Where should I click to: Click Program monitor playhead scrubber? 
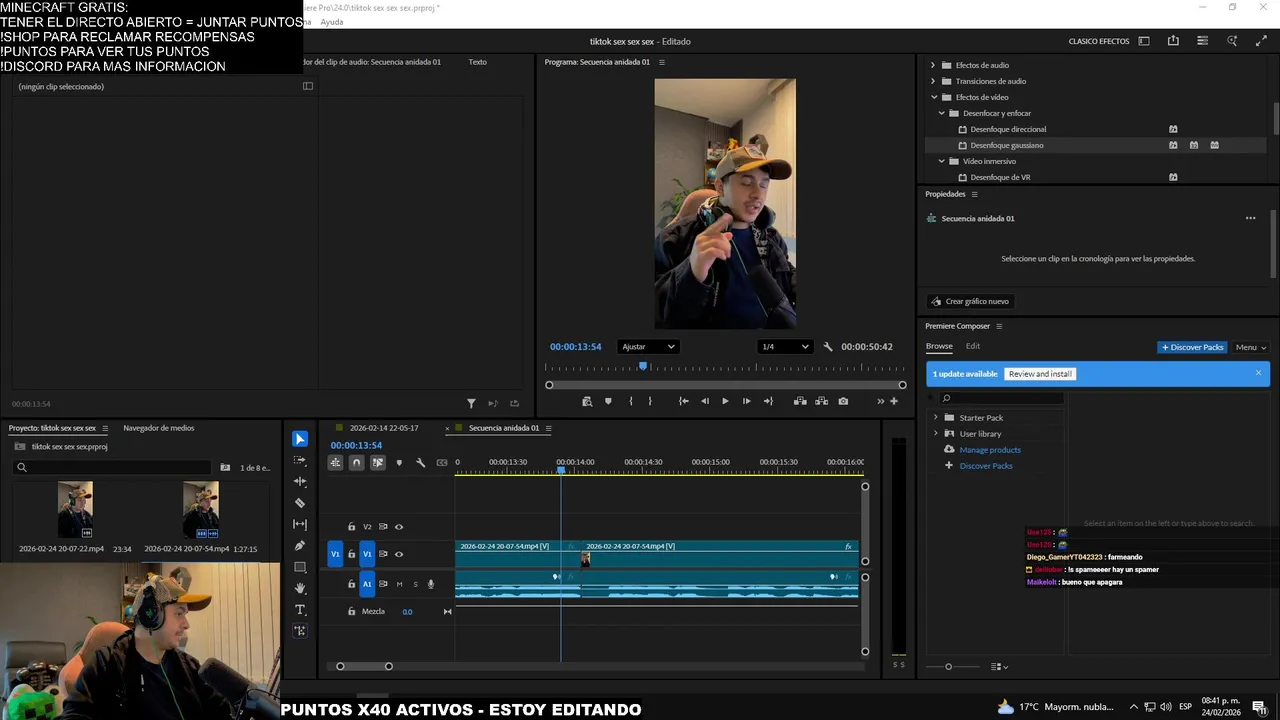[643, 366]
